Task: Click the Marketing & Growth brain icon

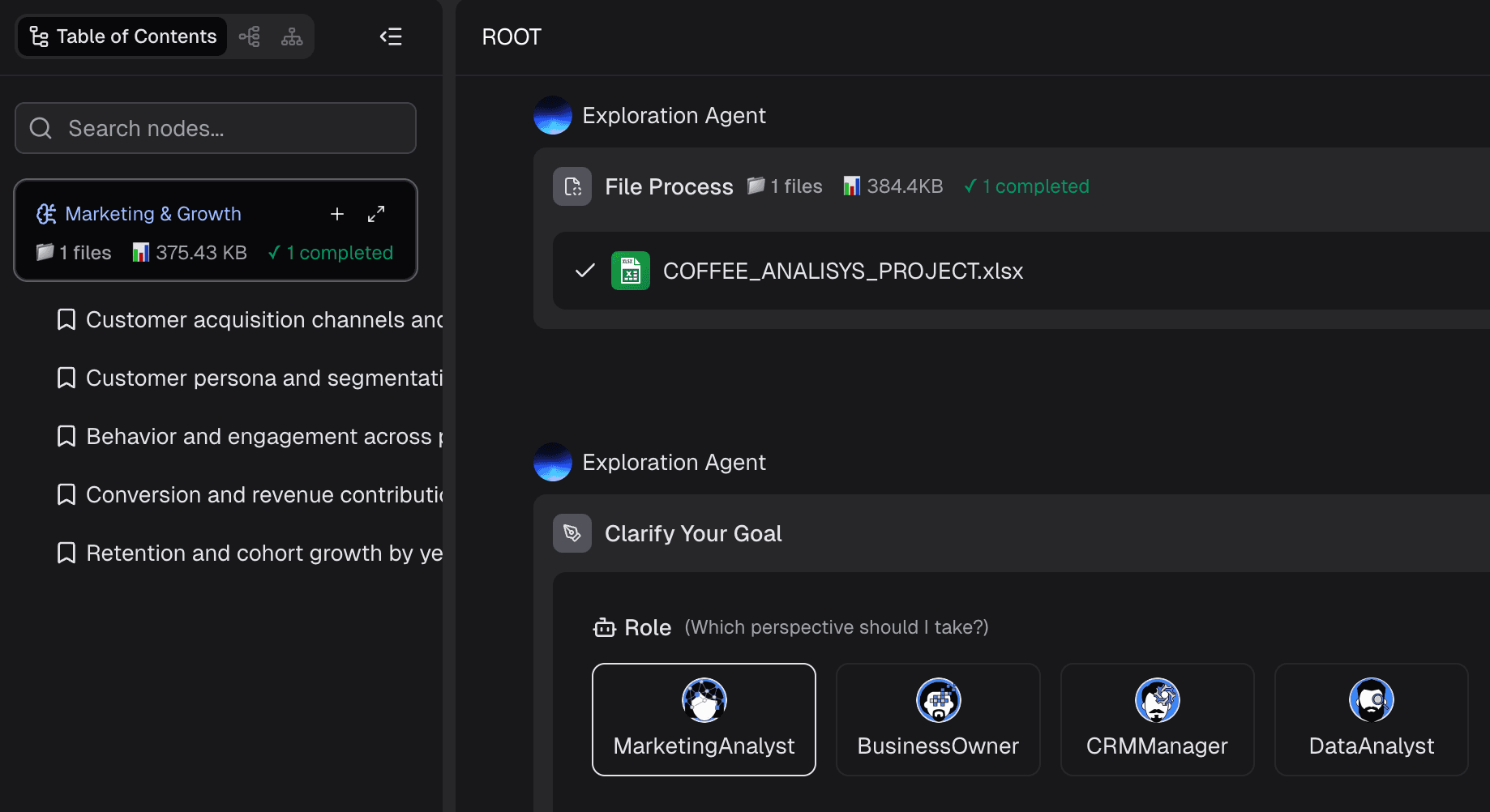Action: click(46, 214)
